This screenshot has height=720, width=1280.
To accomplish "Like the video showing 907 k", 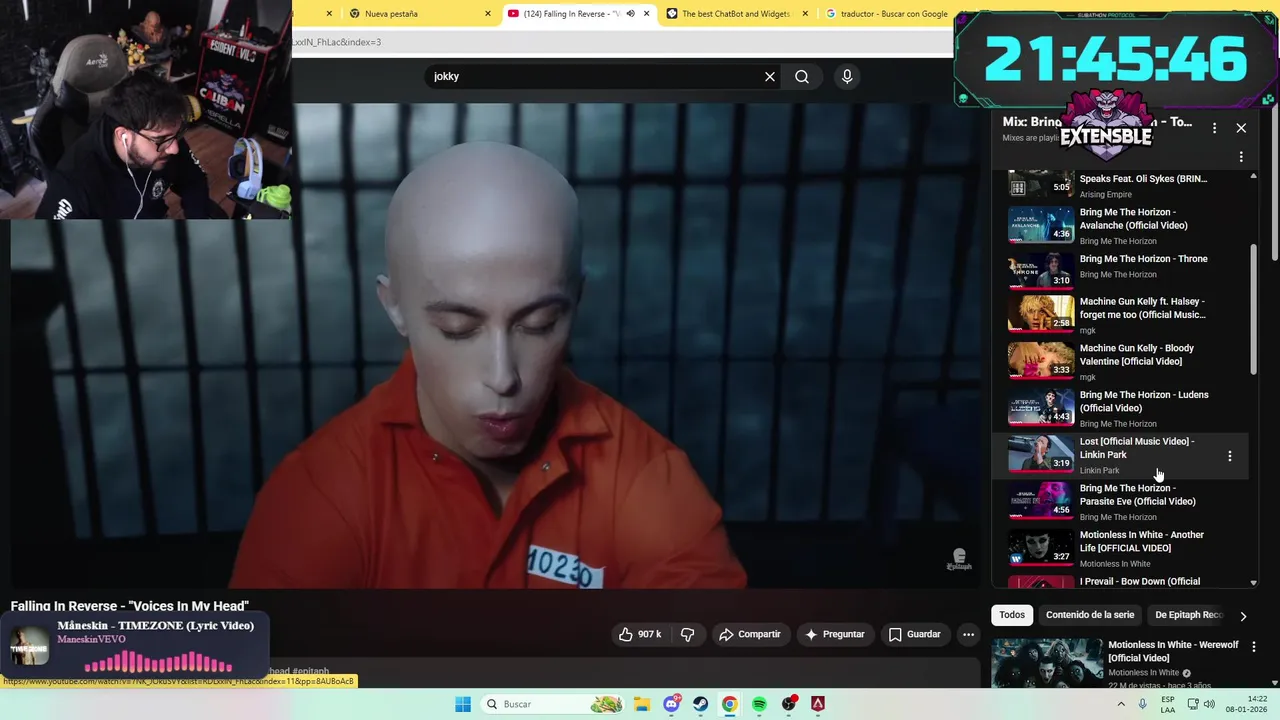I will (639, 634).
